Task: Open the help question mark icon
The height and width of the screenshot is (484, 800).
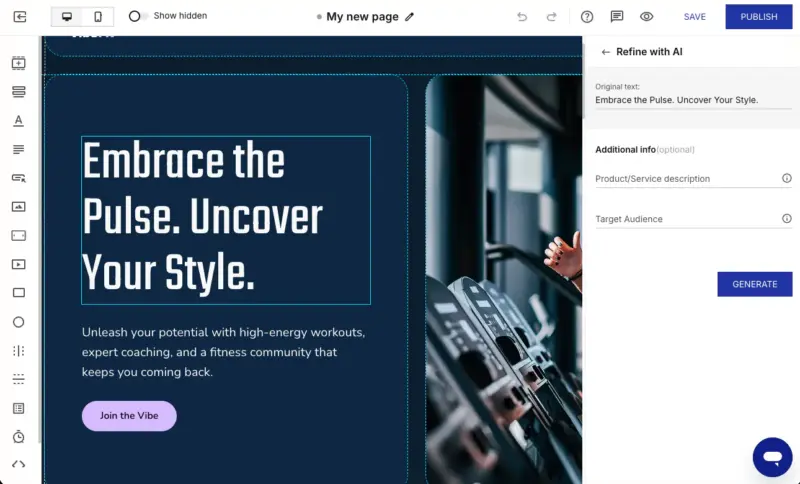Action: click(587, 17)
